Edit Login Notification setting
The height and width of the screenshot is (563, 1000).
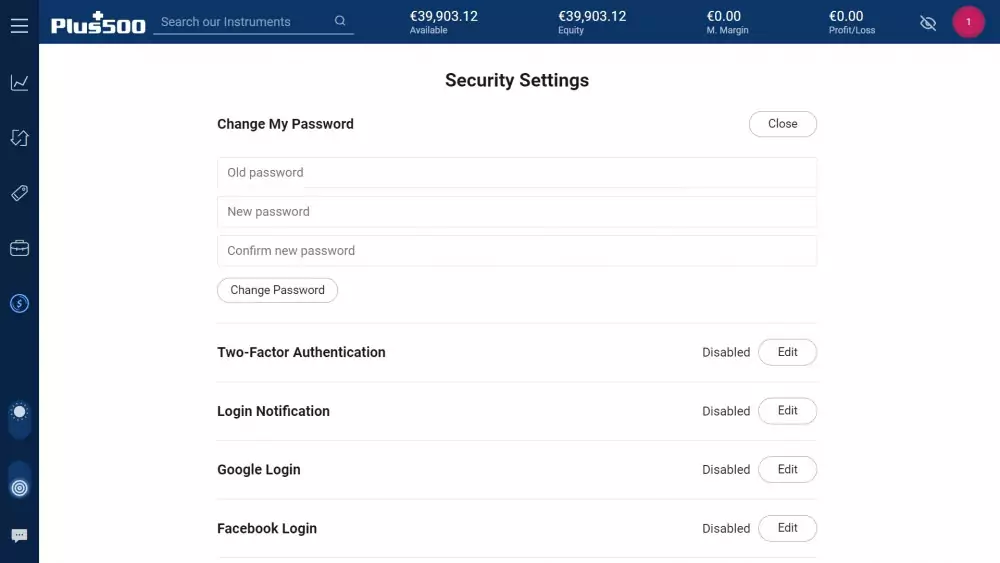(787, 411)
